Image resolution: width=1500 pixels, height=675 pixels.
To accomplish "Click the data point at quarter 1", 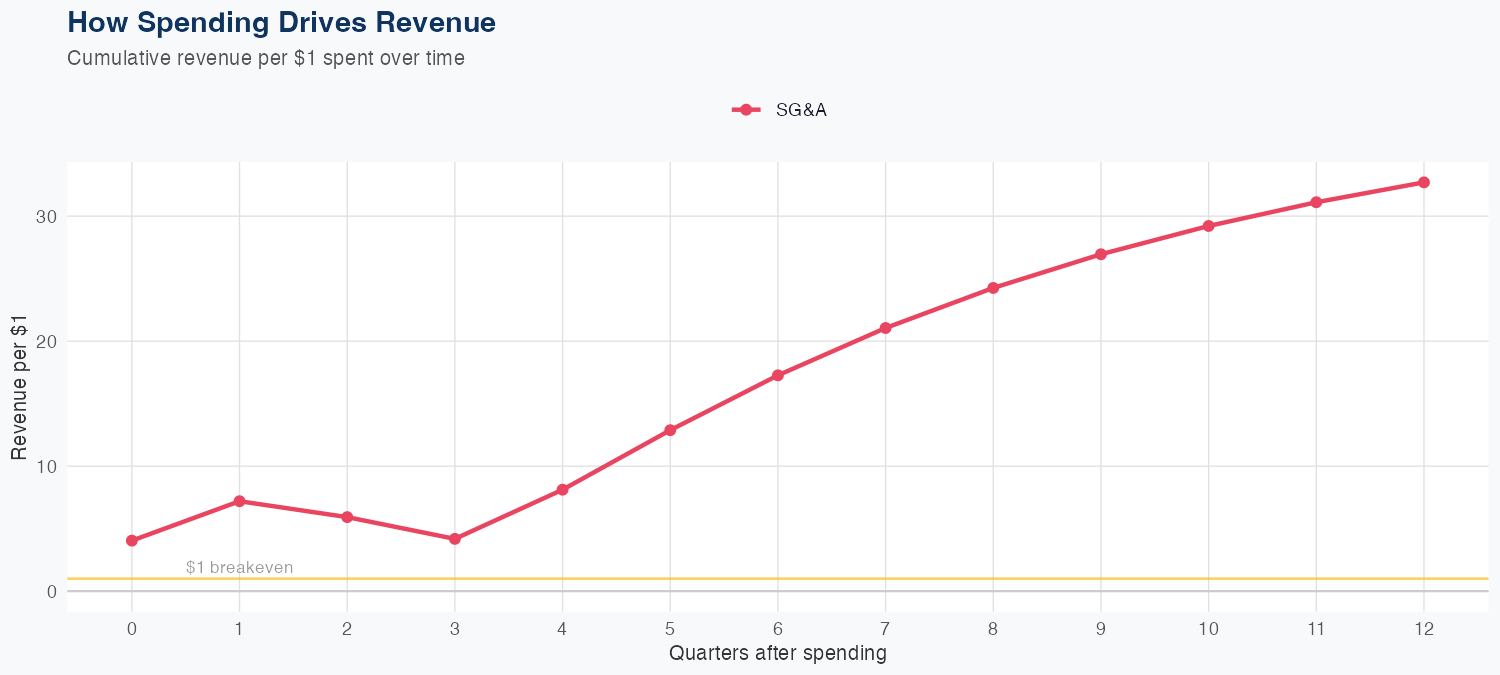I will click(239, 501).
